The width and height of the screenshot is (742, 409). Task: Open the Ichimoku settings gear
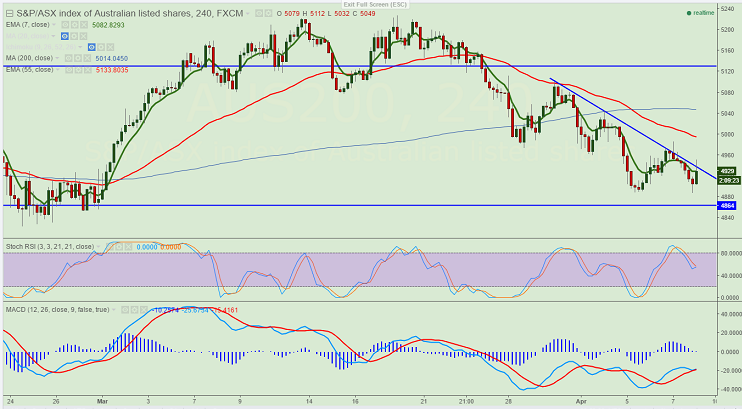[101, 47]
